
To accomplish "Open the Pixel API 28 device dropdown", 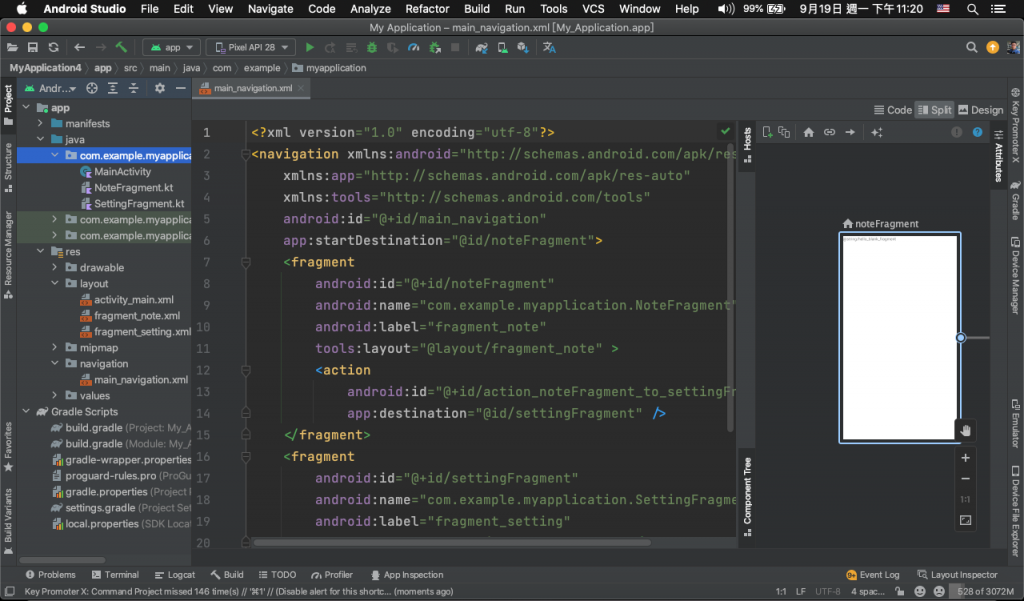I will (251, 47).
